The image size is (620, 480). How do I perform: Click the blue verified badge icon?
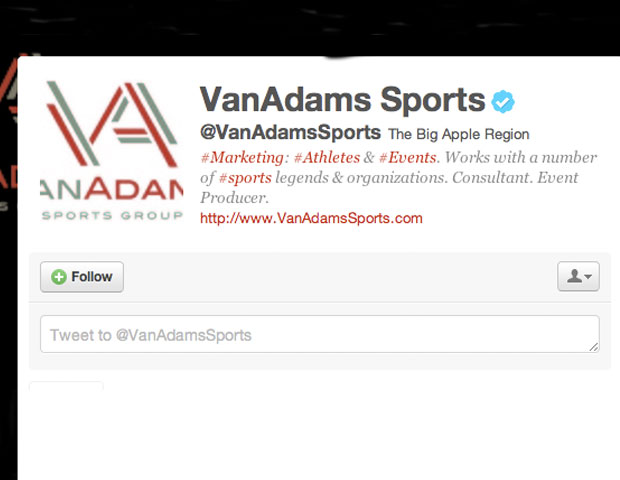tap(503, 102)
